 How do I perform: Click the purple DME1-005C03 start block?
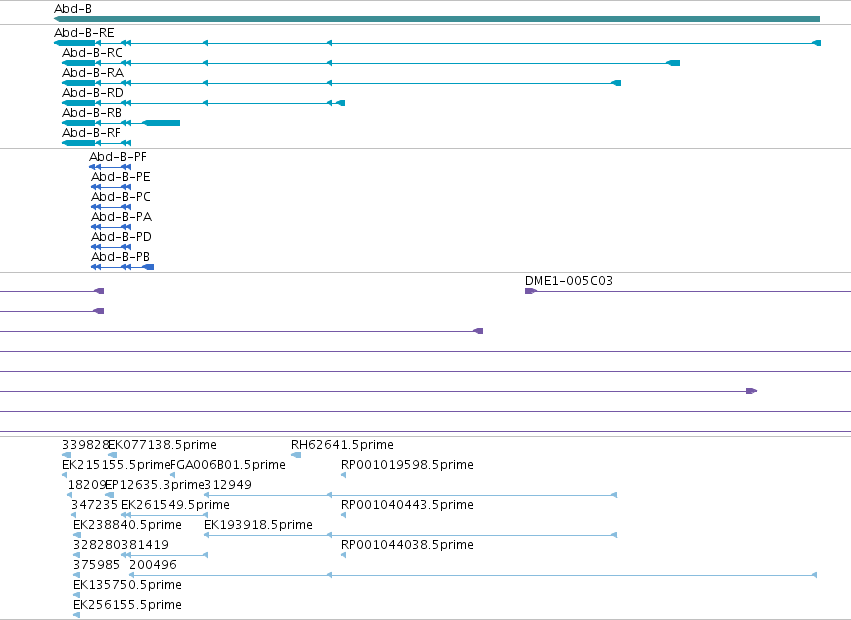530,292
